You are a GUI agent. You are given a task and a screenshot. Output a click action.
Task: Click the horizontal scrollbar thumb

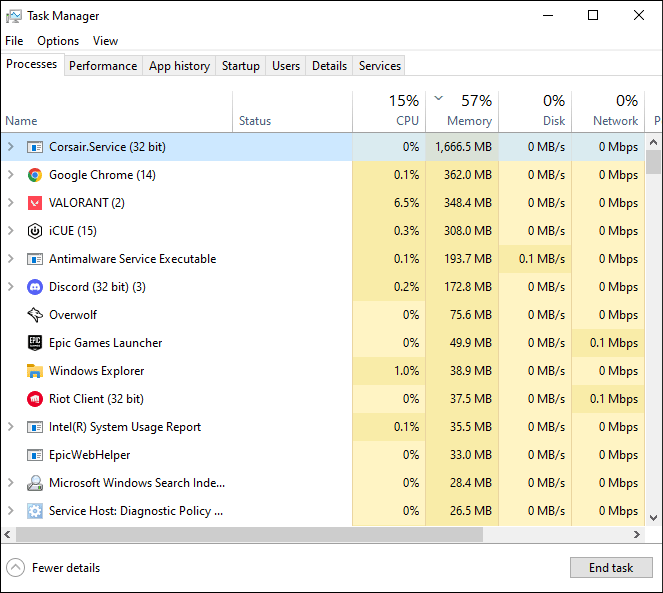click(x=249, y=535)
